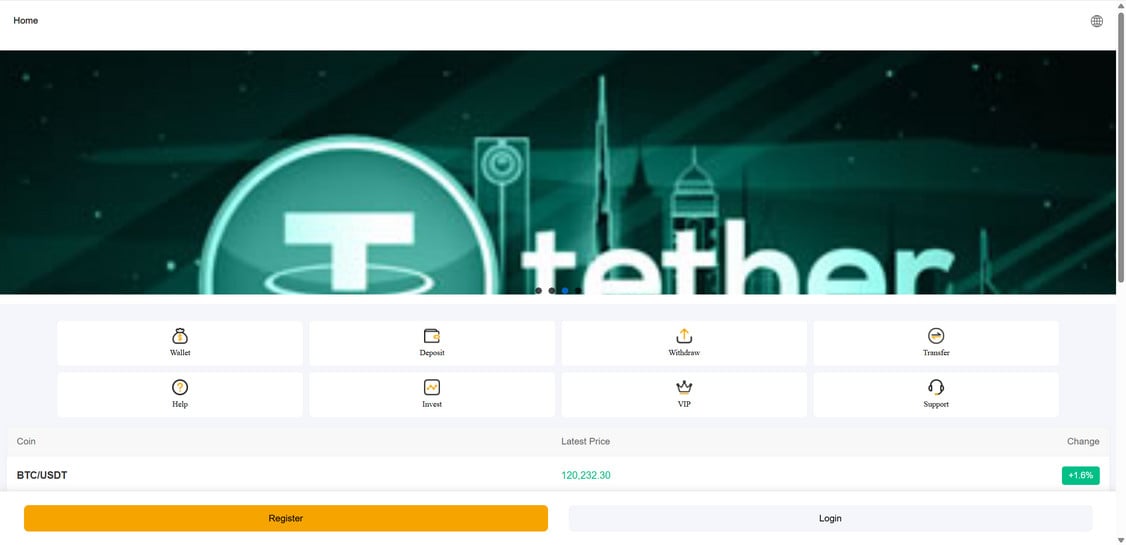Image resolution: width=1126 pixels, height=545 pixels.
Task: Click the 120,232.30 latest price
Action: click(586, 475)
